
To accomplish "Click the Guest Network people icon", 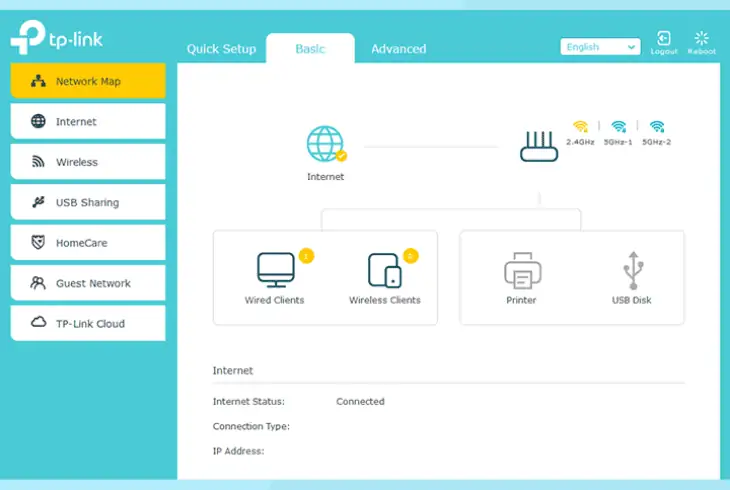I will click(38, 283).
